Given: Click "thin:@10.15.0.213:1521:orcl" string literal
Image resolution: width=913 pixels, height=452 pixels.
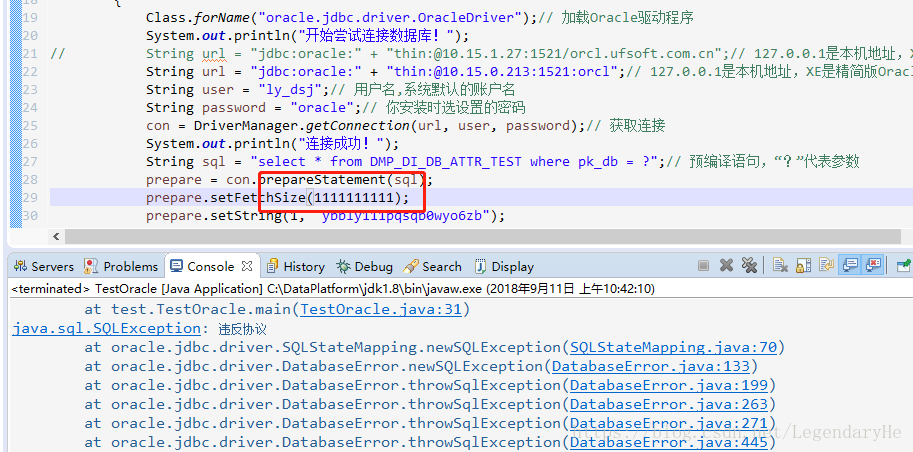Looking at the screenshot, I should [502, 72].
